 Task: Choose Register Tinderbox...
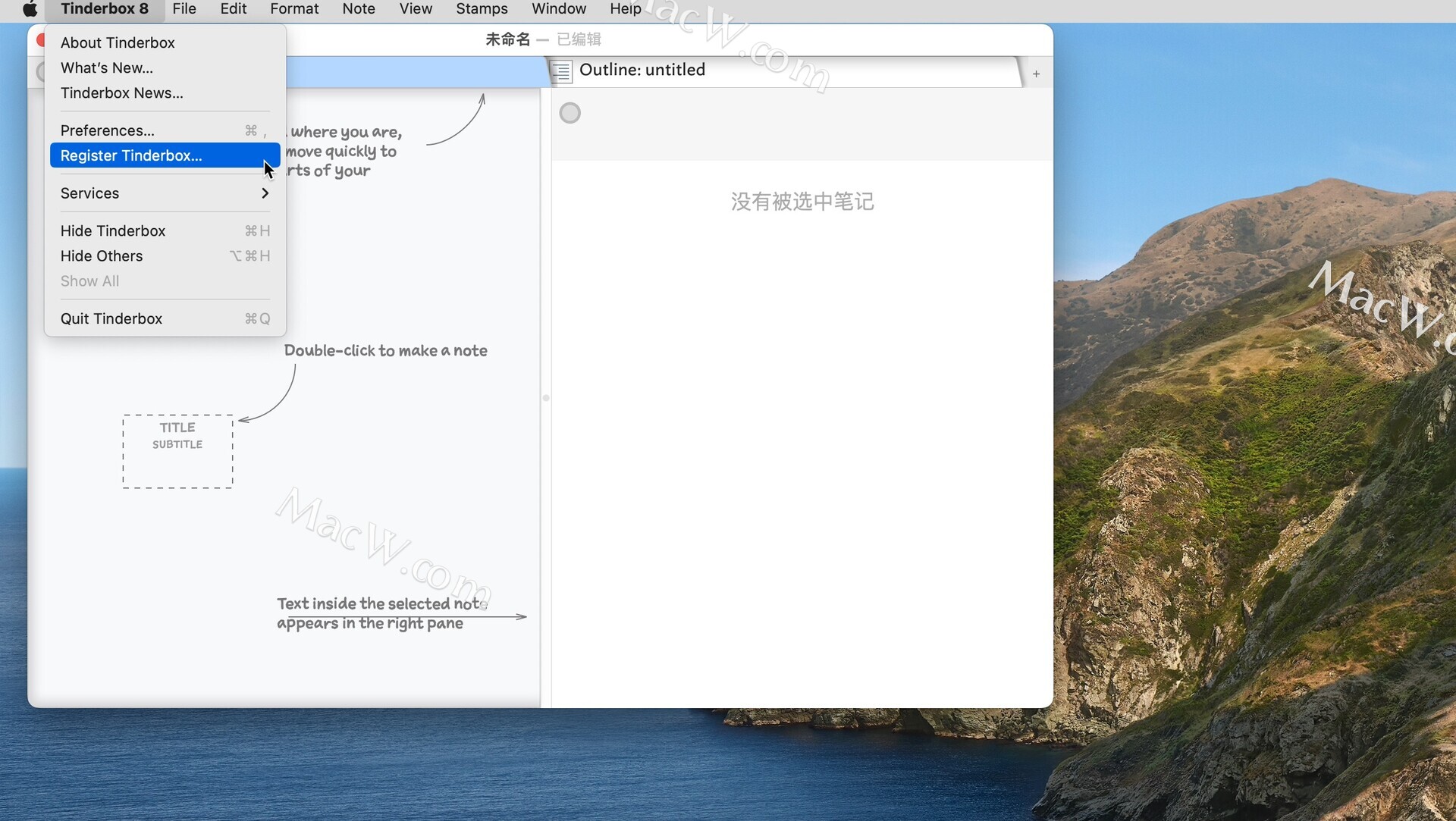pyautogui.click(x=165, y=155)
